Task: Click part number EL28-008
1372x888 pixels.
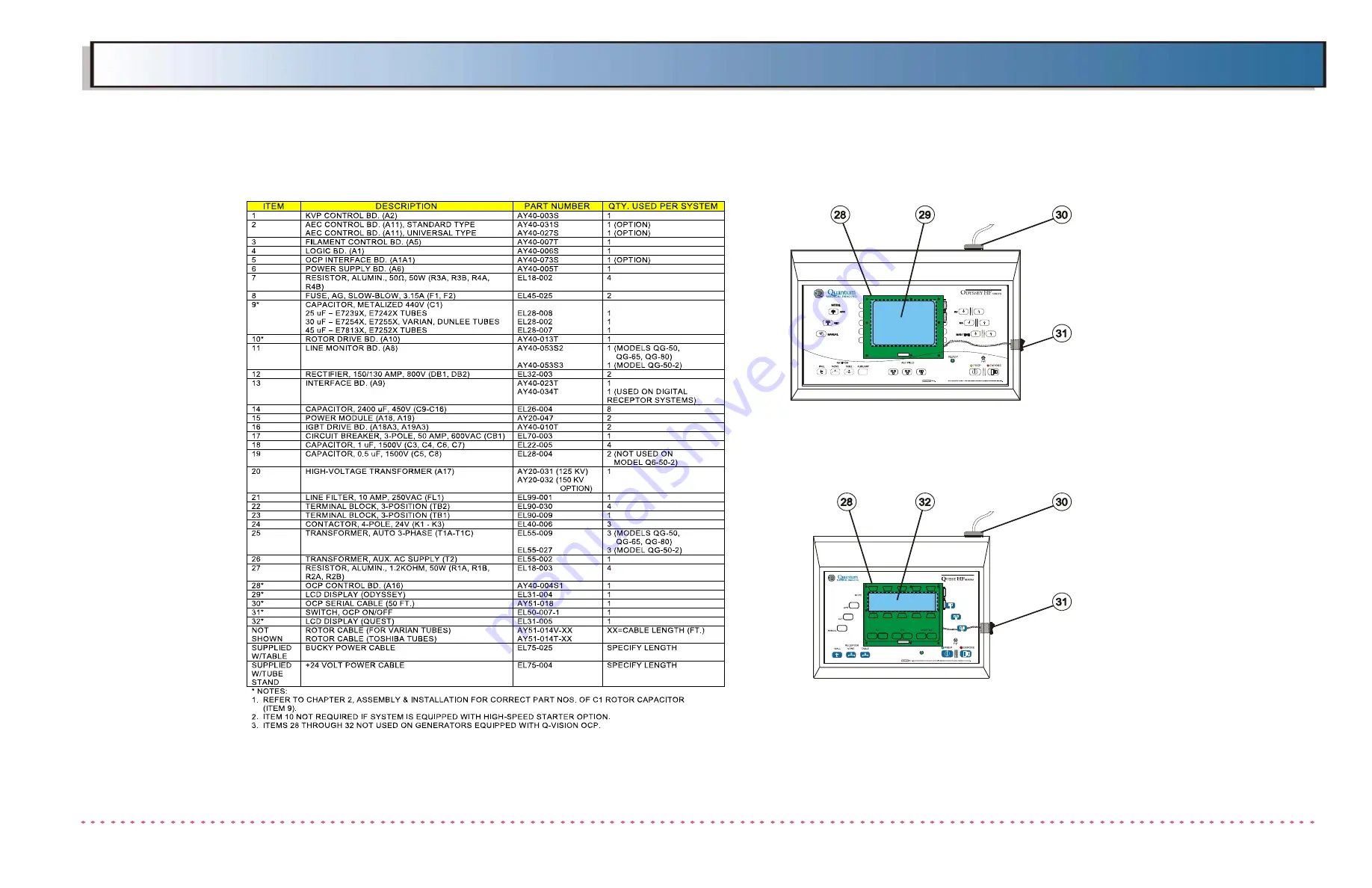Action: (535, 314)
